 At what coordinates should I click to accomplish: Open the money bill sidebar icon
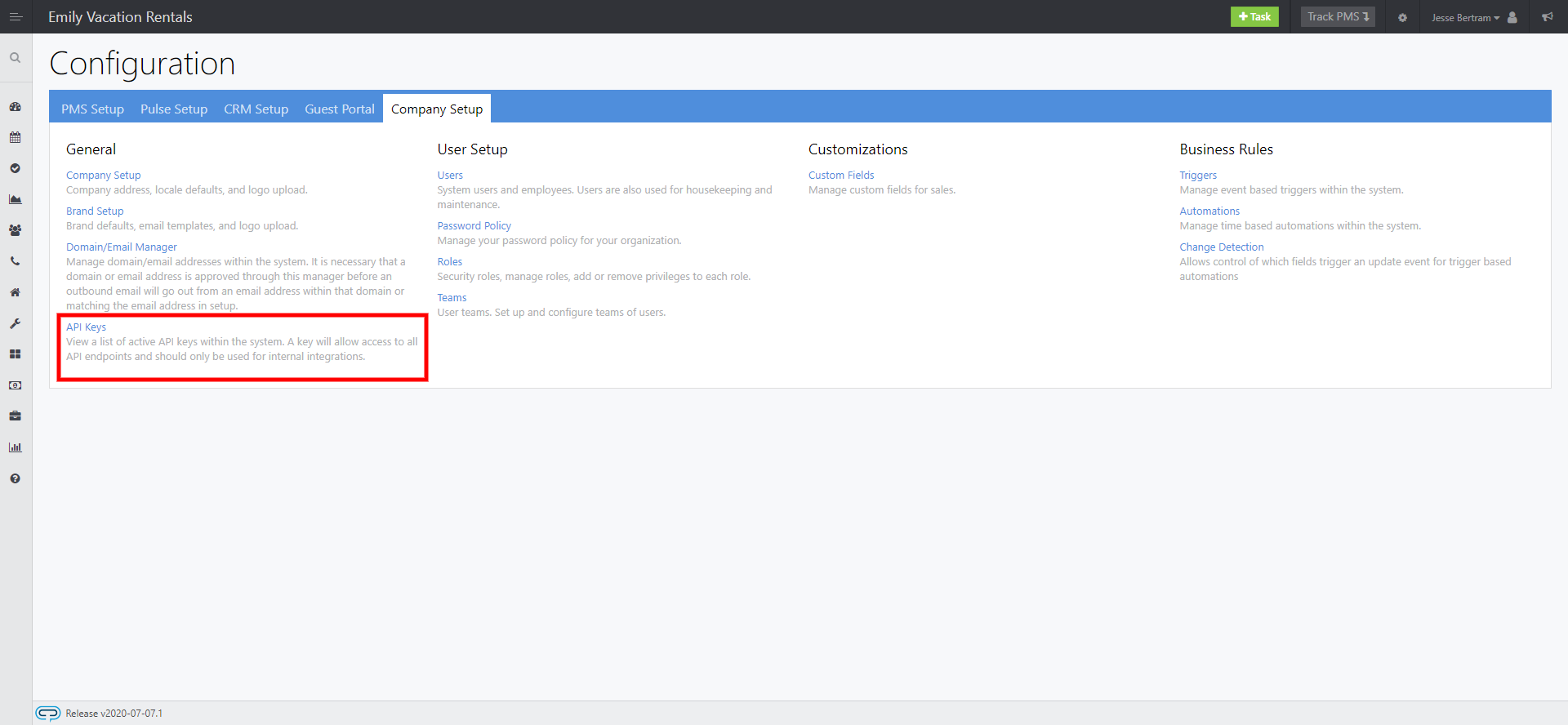tap(15, 385)
